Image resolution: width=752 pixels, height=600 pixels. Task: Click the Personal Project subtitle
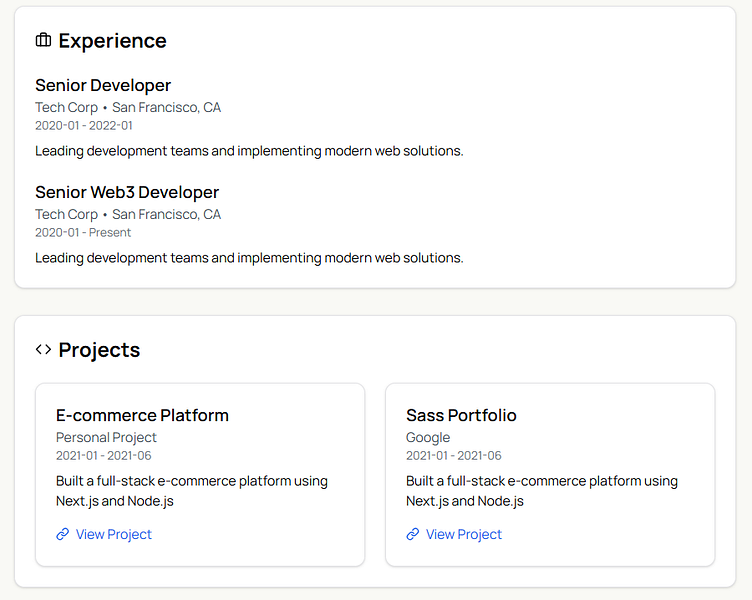point(106,438)
